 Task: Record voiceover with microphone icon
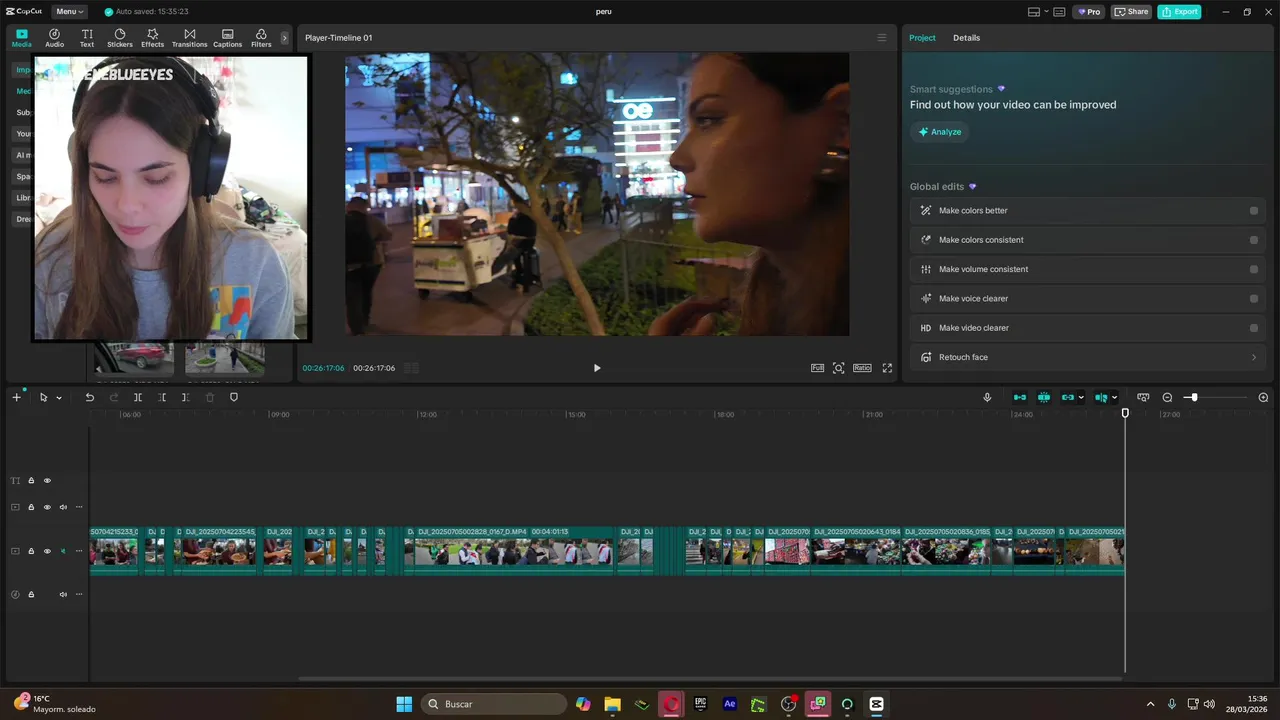coord(987,397)
